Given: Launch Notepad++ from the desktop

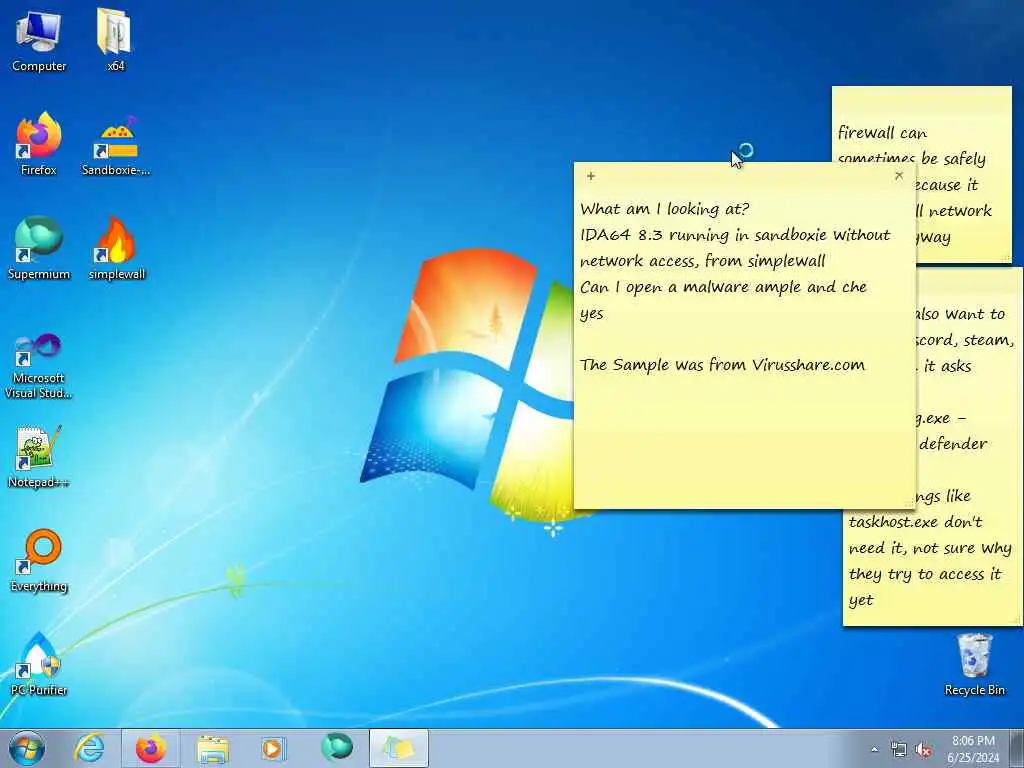Looking at the screenshot, I should click(x=39, y=457).
